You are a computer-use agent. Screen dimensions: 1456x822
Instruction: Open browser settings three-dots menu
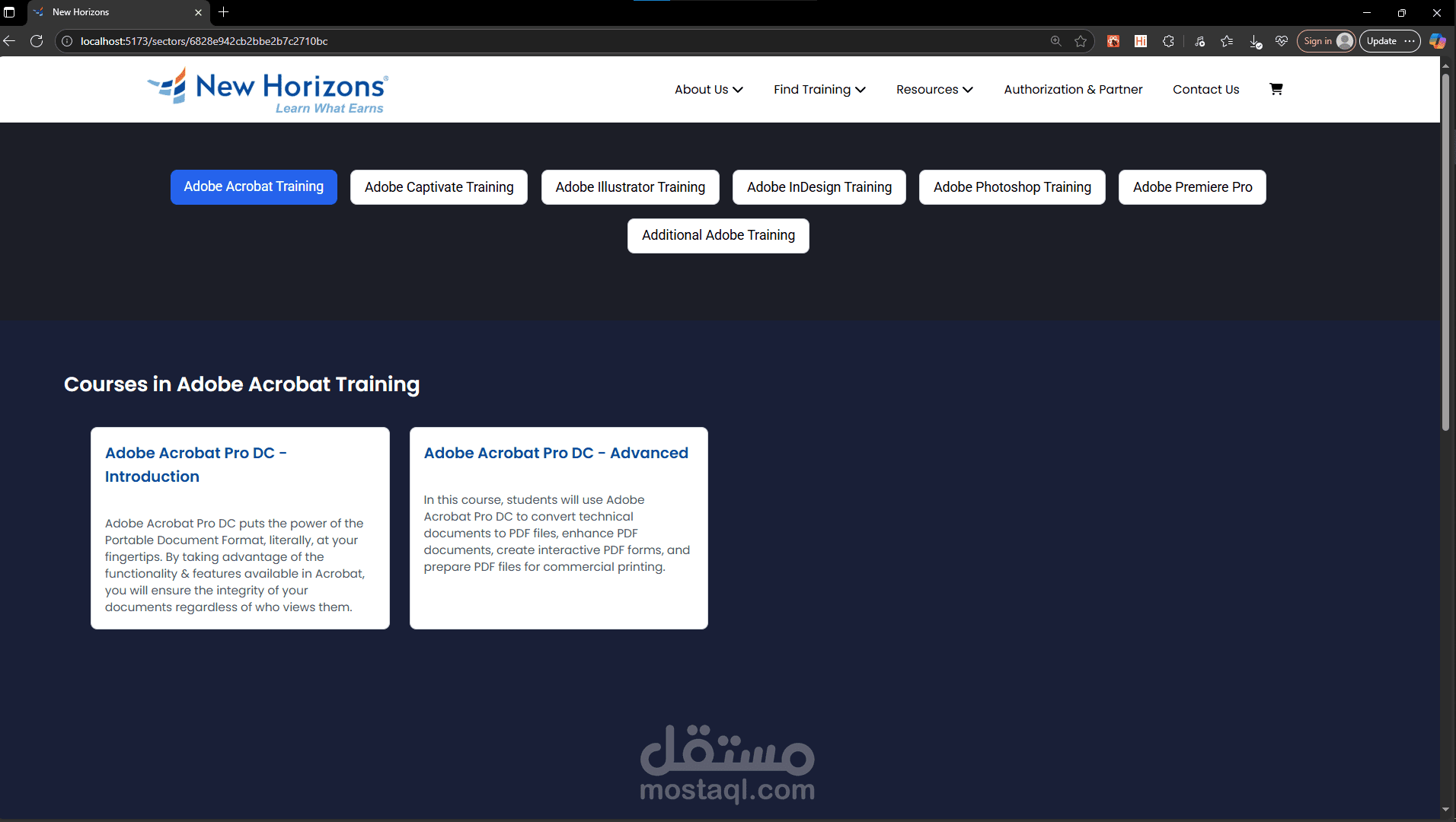[1410, 41]
